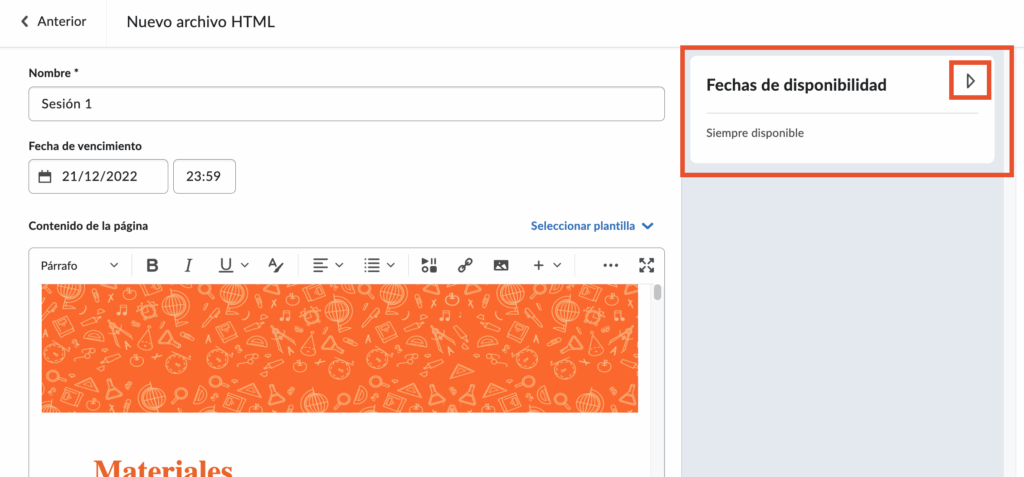This screenshot has height=477, width=1024.
Task: Open Seleccionar plantilla menu
Action: (x=592, y=226)
